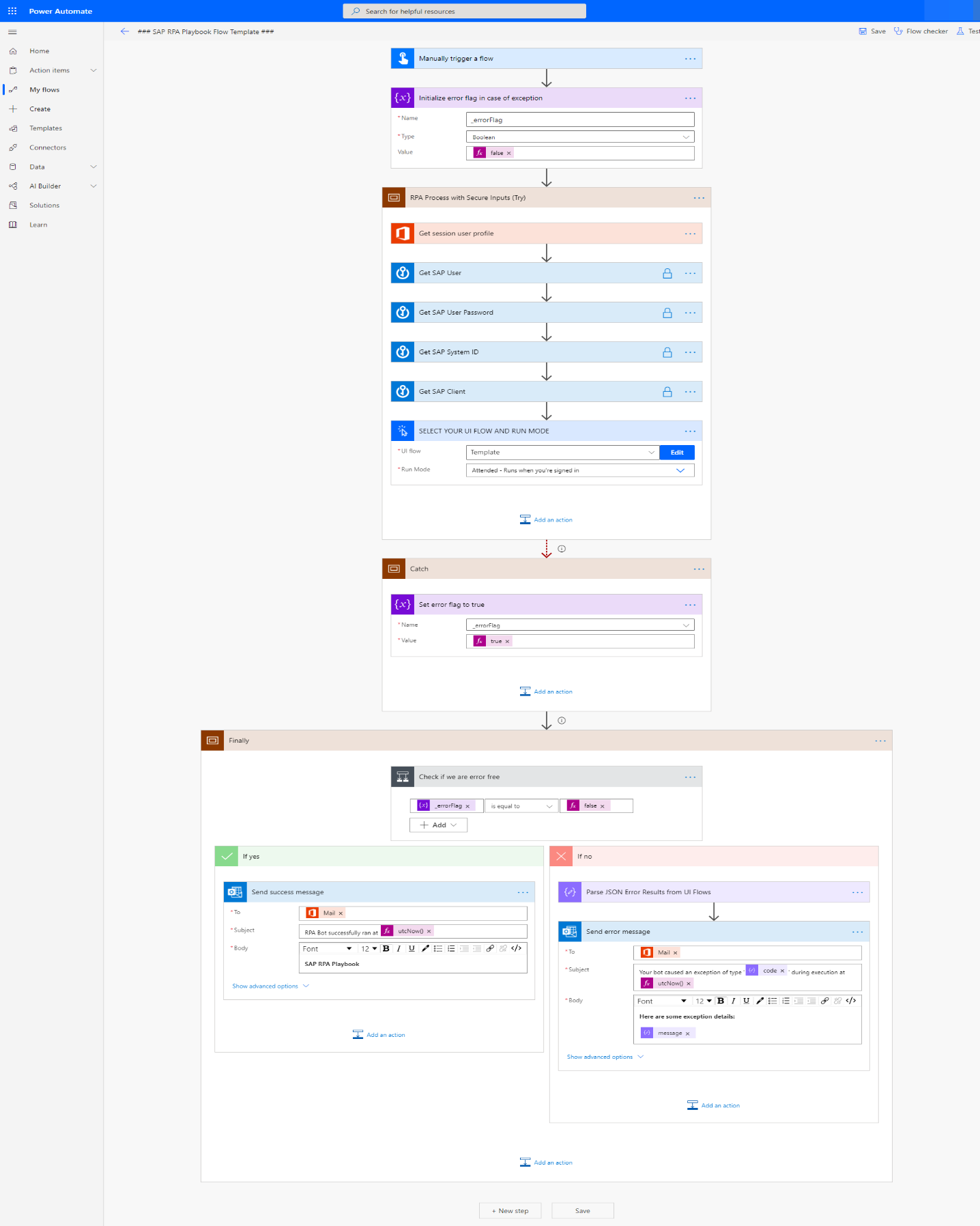Open Run Mode dropdown showing Attended
This screenshot has width=980, height=1226.
pyautogui.click(x=580, y=470)
